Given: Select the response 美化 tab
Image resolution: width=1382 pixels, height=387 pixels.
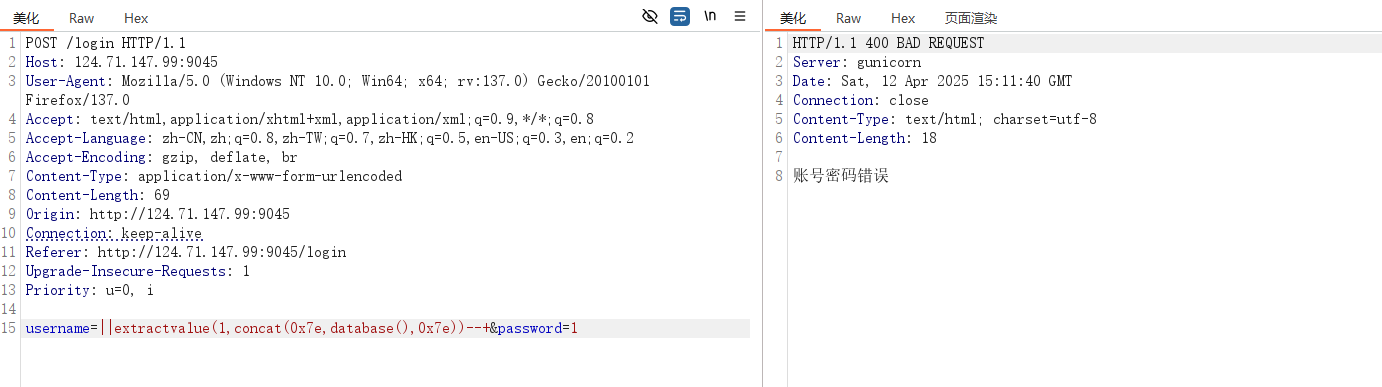Looking at the screenshot, I should (x=794, y=18).
